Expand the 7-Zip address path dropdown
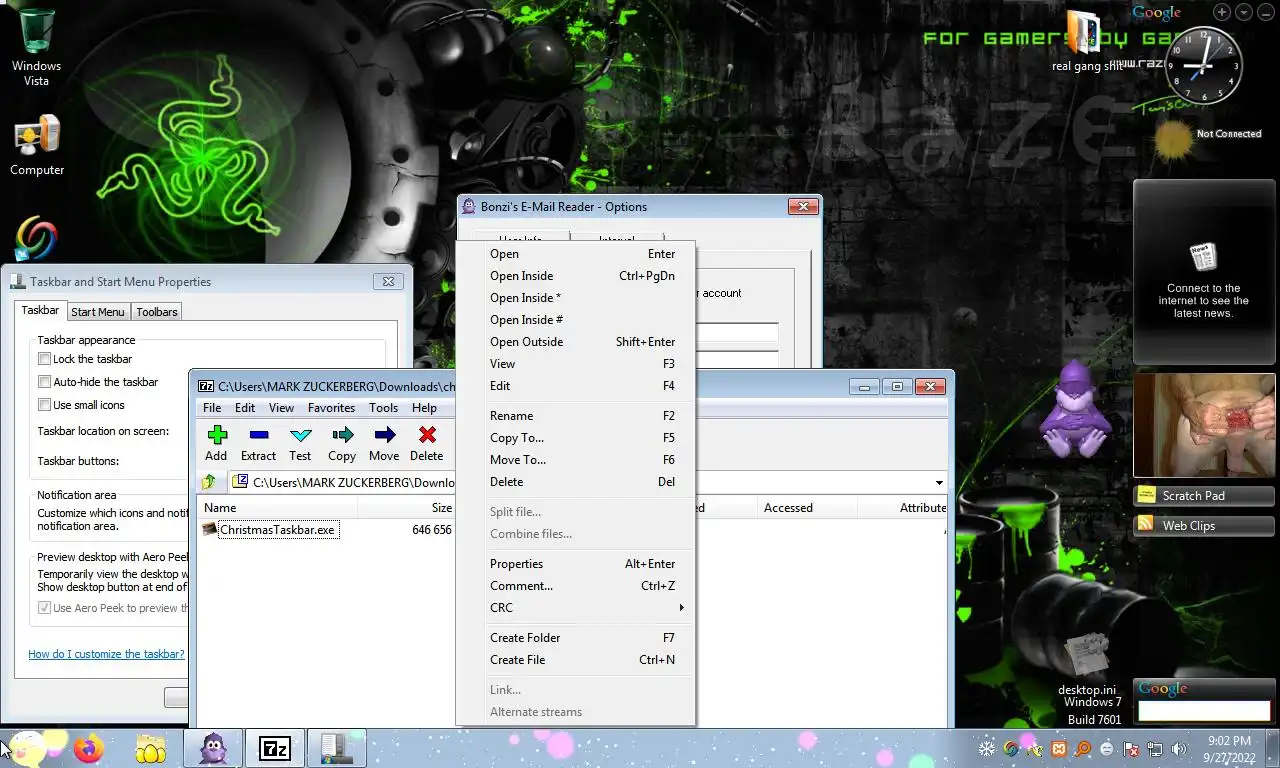 938,483
